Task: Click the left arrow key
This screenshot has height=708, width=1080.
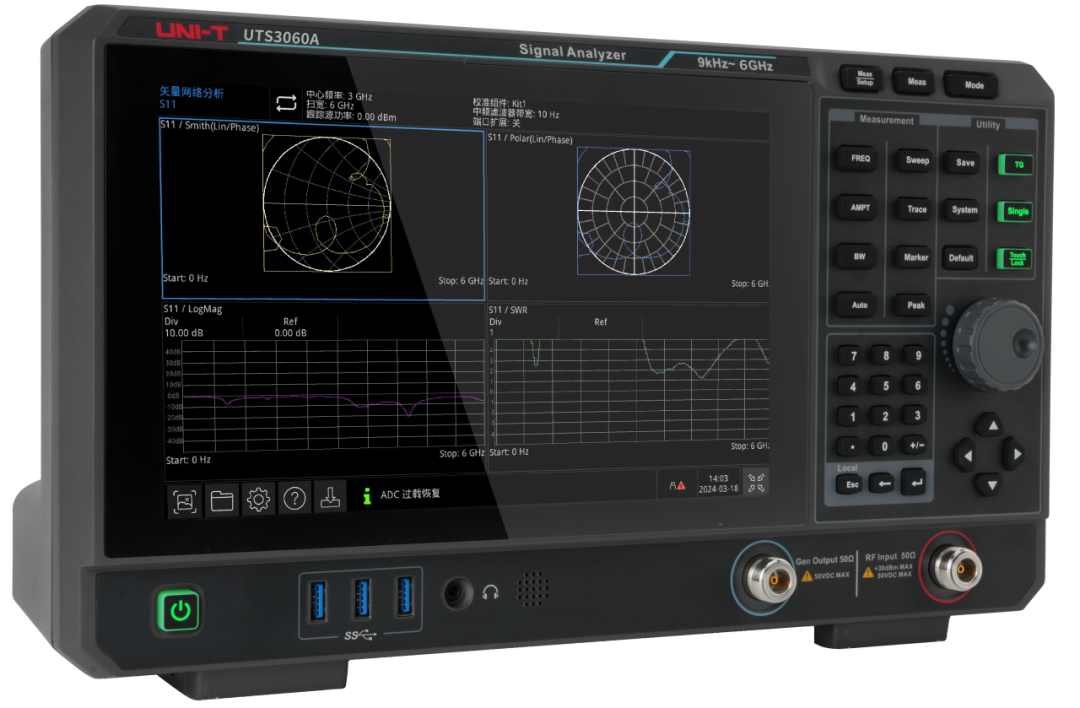Action: click(966, 455)
